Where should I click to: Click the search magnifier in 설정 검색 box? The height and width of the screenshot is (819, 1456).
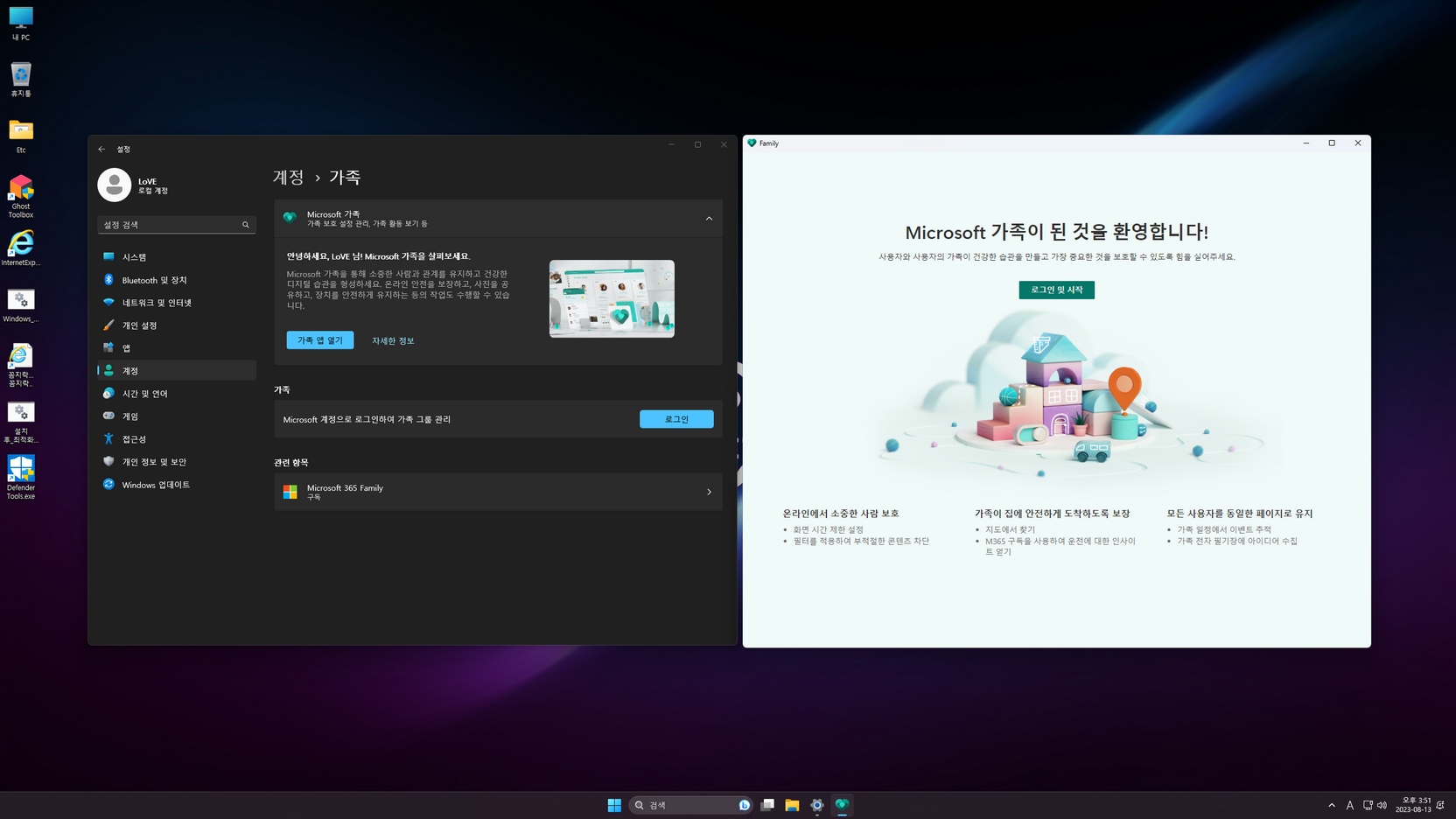246,225
